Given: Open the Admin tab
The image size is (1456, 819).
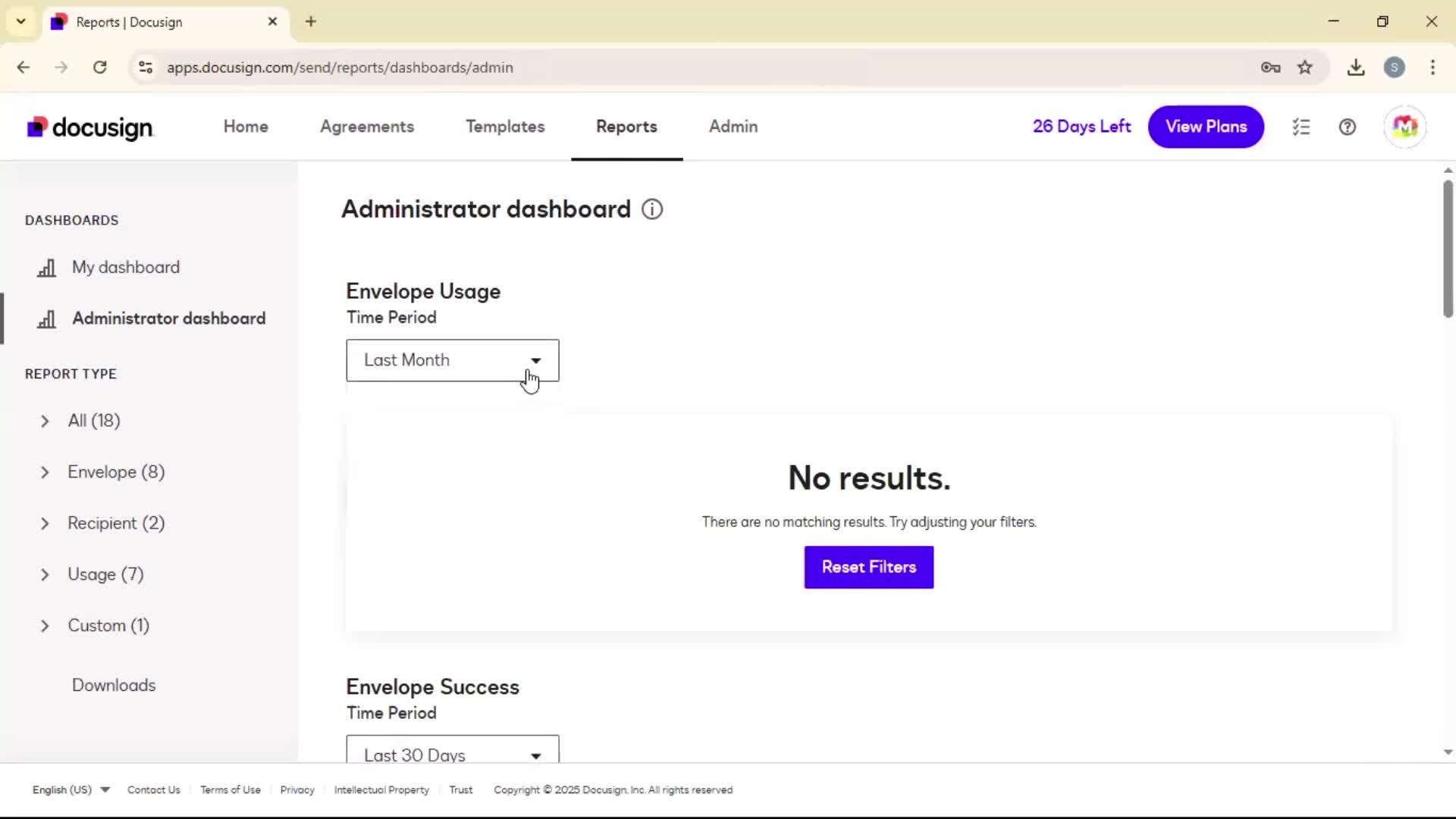Looking at the screenshot, I should [733, 127].
